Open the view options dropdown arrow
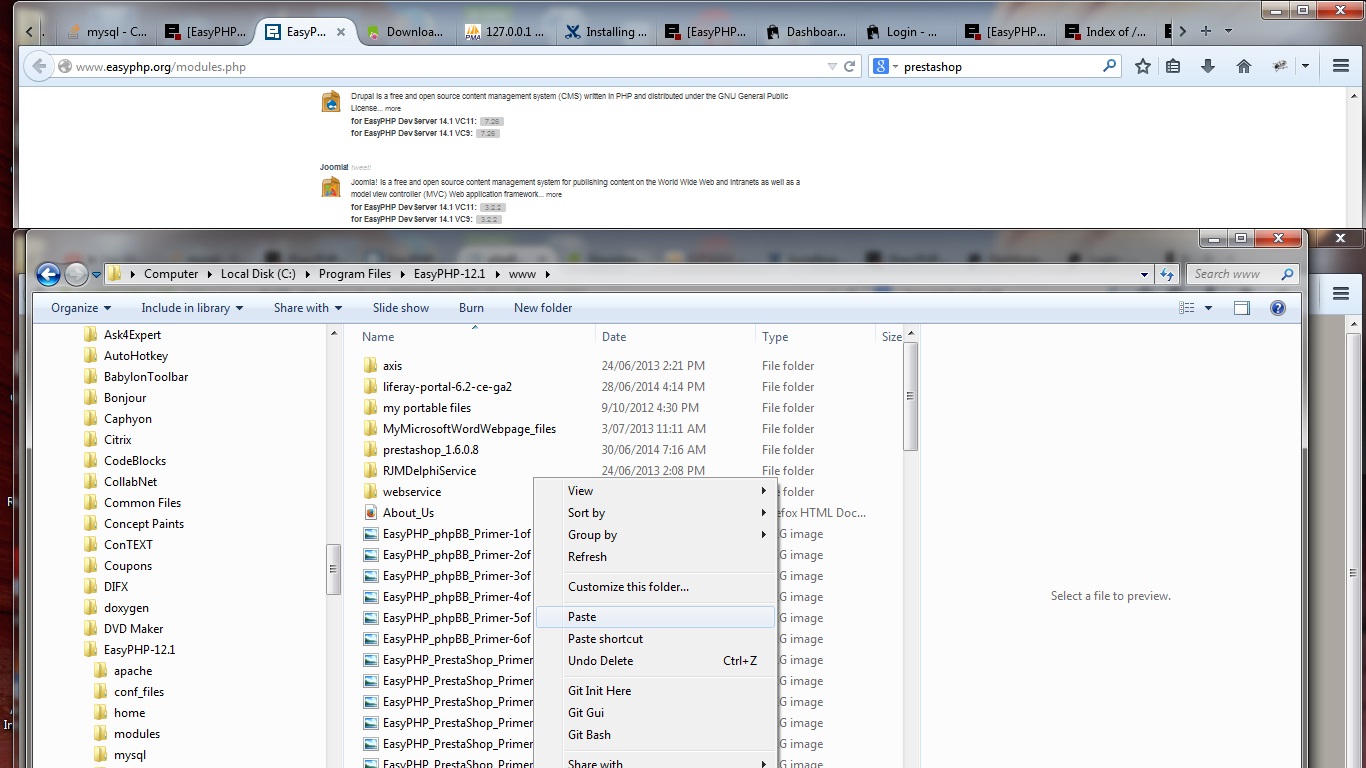 (x=1208, y=308)
